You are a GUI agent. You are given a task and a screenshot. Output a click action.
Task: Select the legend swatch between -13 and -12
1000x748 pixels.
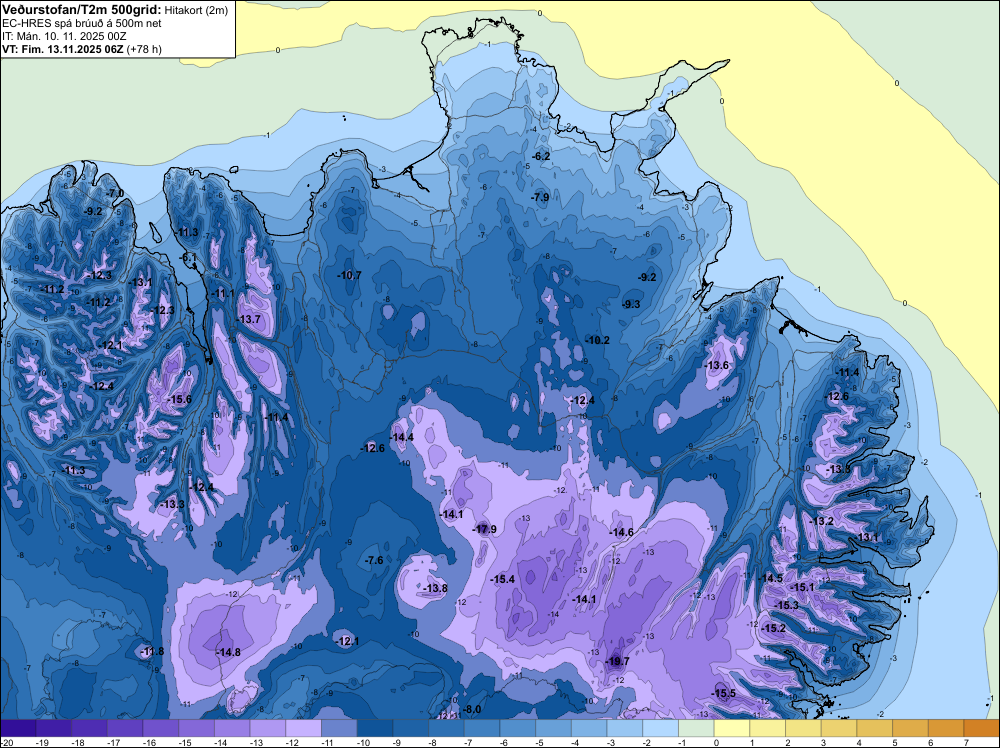point(268,728)
